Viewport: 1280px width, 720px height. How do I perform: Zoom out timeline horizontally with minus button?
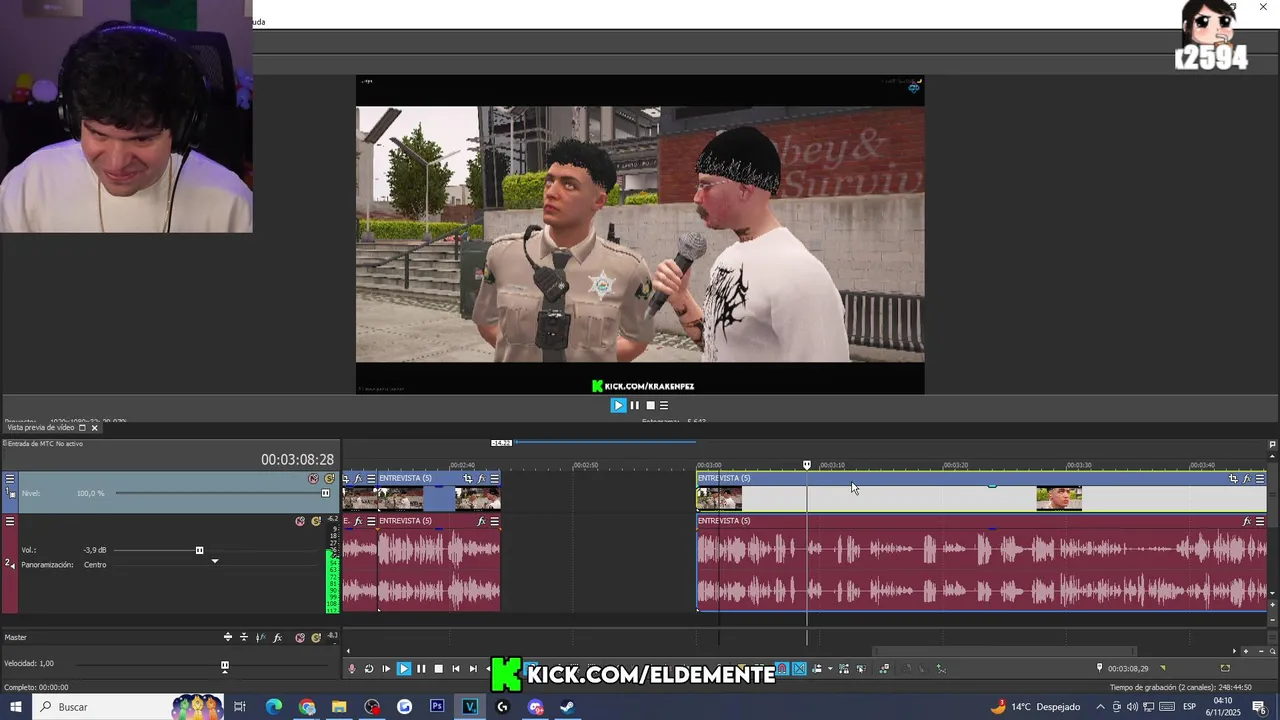point(1261,651)
